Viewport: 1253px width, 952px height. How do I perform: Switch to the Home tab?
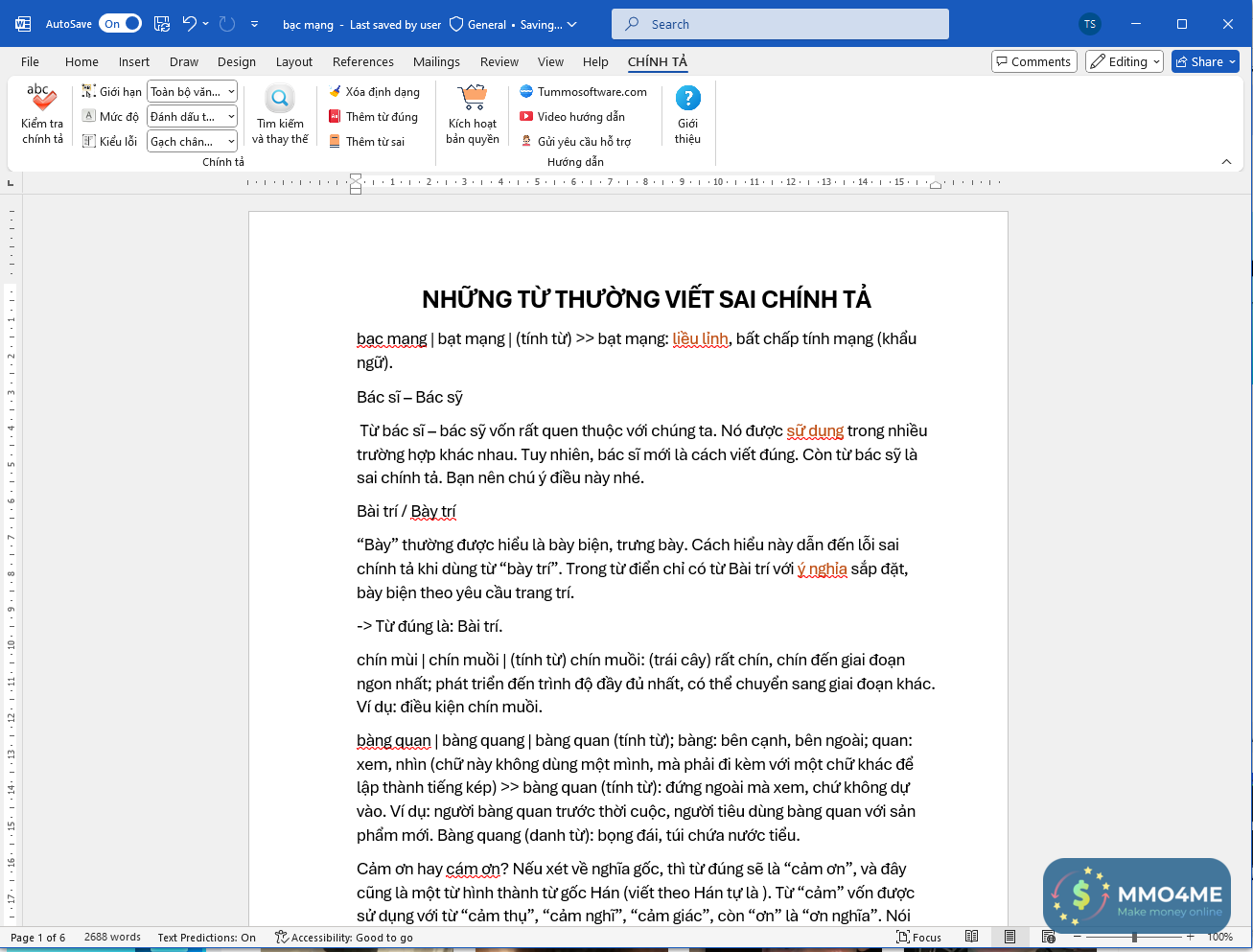81,61
